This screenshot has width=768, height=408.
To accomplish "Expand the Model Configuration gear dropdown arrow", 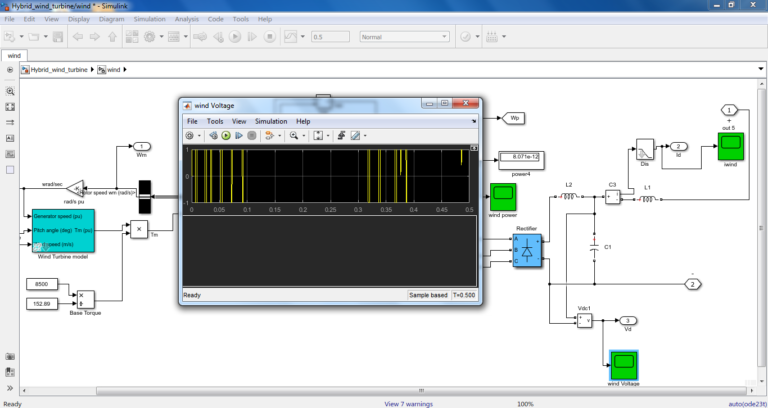I will coord(161,37).
